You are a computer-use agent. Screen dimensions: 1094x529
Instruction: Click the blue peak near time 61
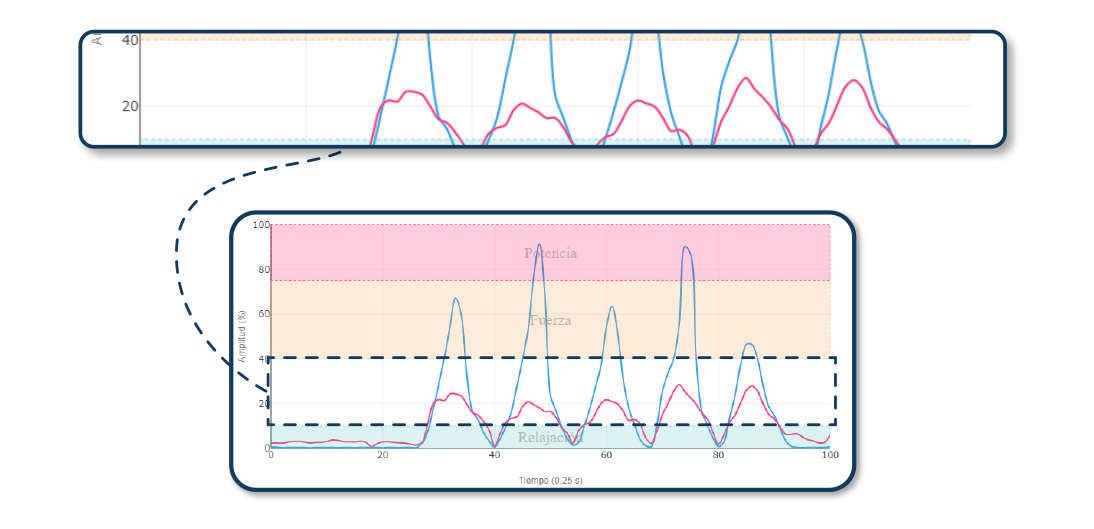[612, 308]
